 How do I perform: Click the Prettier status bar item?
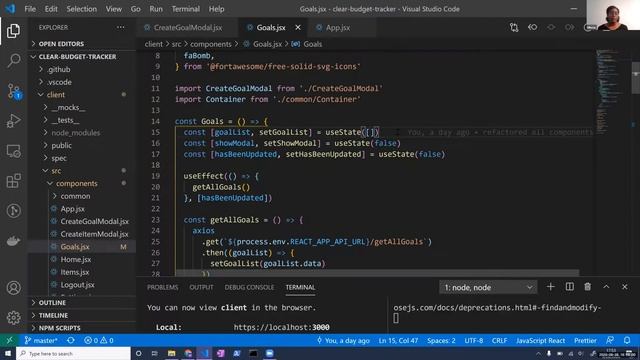(585, 340)
